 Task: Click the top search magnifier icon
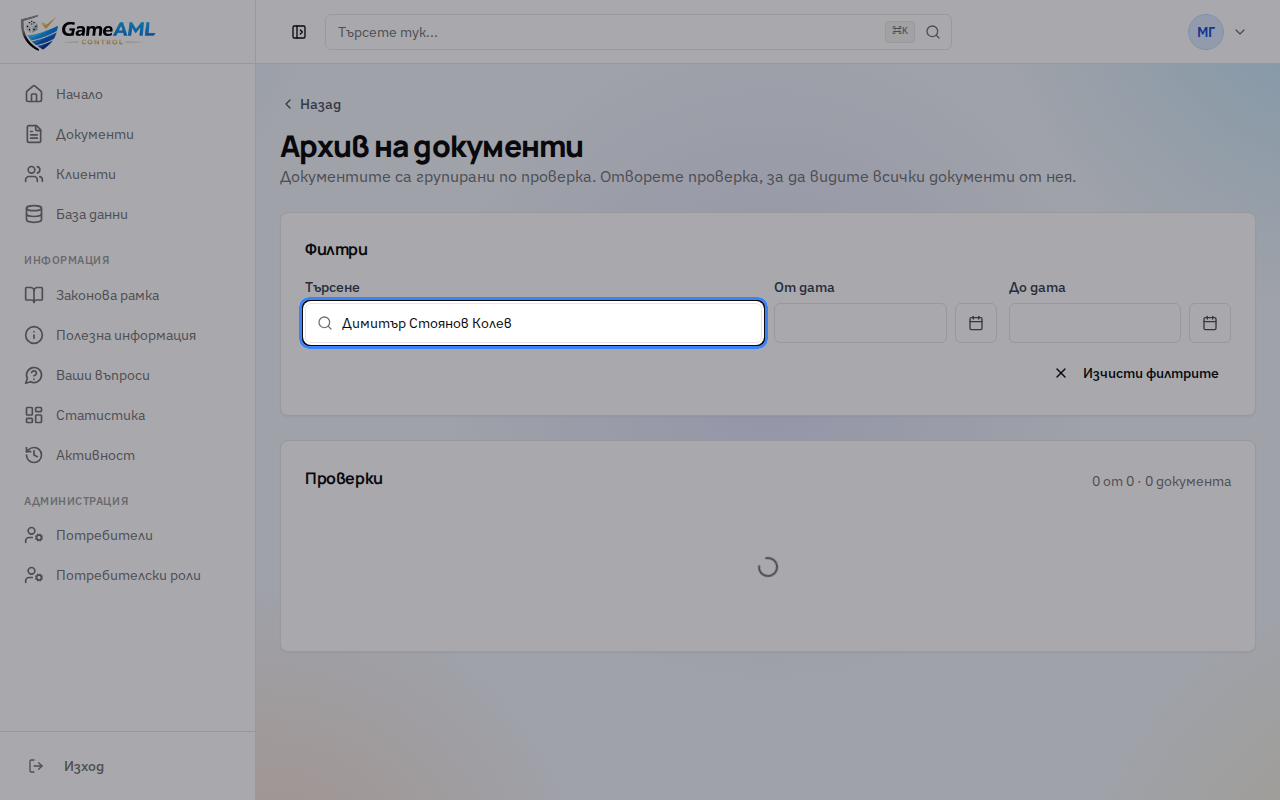933,32
